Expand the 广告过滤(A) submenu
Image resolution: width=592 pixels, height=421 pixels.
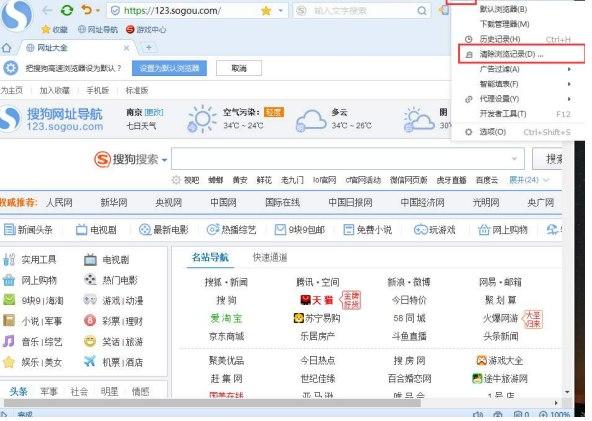coord(569,69)
